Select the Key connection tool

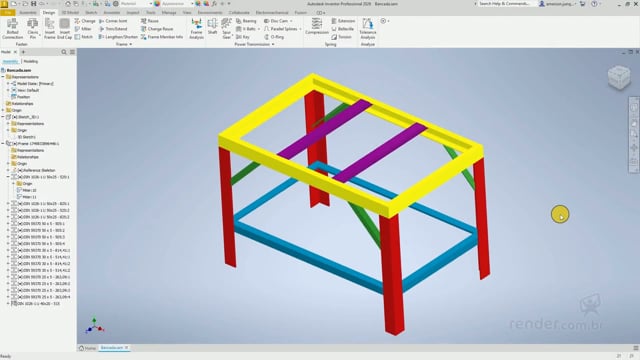point(243,37)
